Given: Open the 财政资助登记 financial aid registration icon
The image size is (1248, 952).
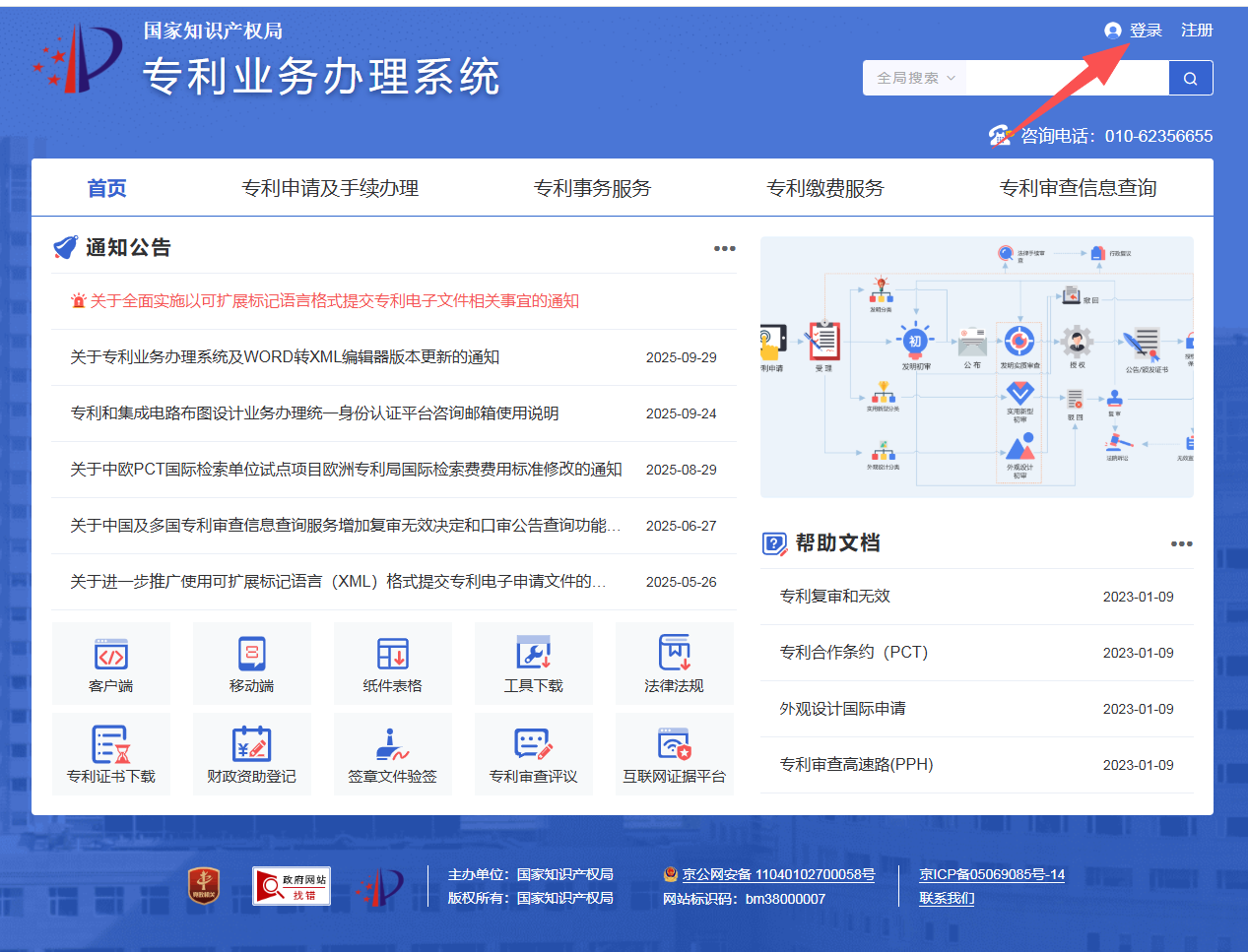Looking at the screenshot, I should click(252, 753).
